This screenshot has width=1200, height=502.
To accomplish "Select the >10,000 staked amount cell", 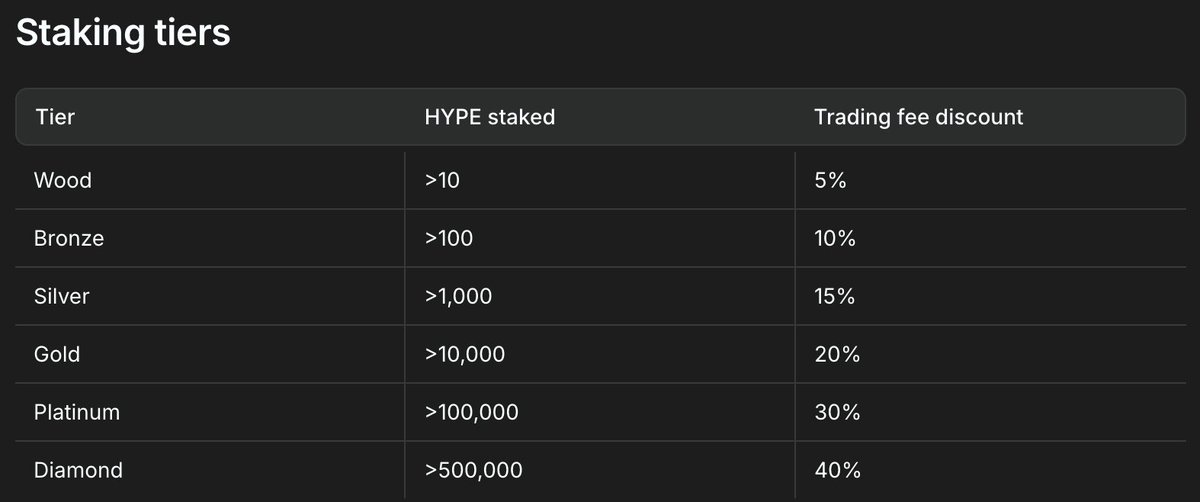I will click(x=464, y=354).
